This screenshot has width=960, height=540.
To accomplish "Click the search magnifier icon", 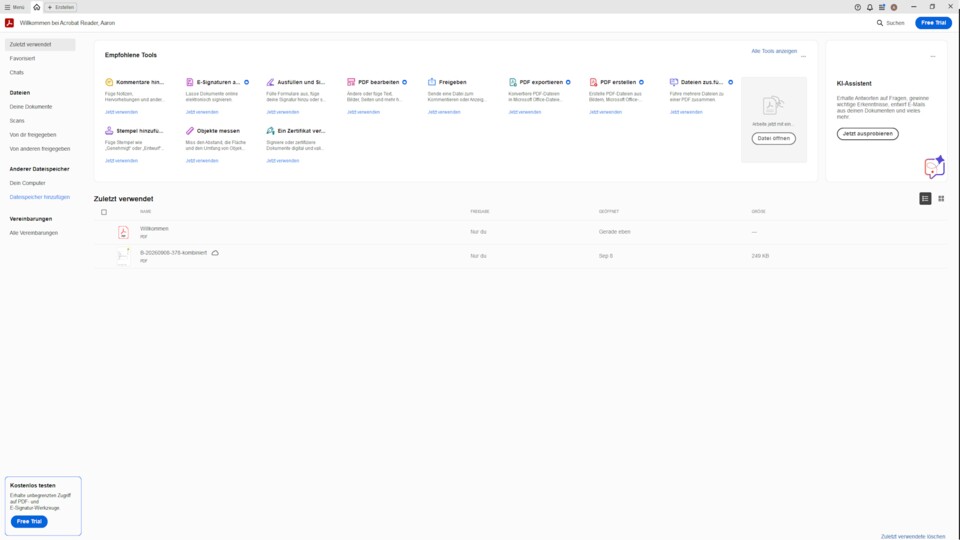I will point(880,23).
